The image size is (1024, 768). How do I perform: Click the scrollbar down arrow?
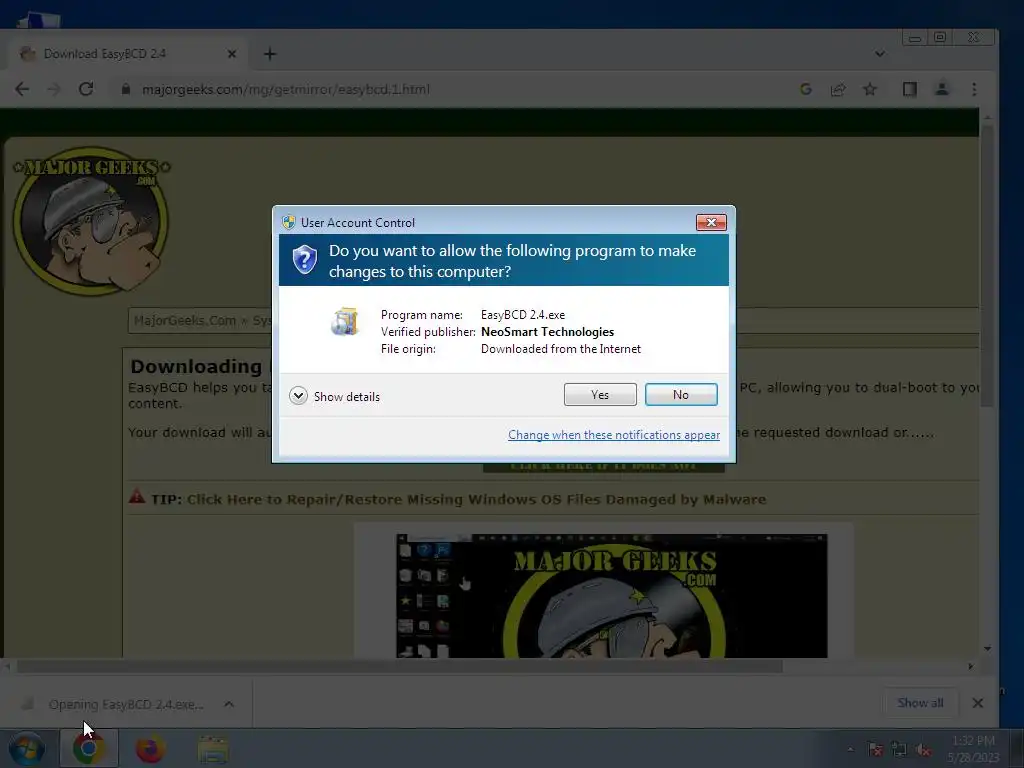pyautogui.click(x=987, y=648)
